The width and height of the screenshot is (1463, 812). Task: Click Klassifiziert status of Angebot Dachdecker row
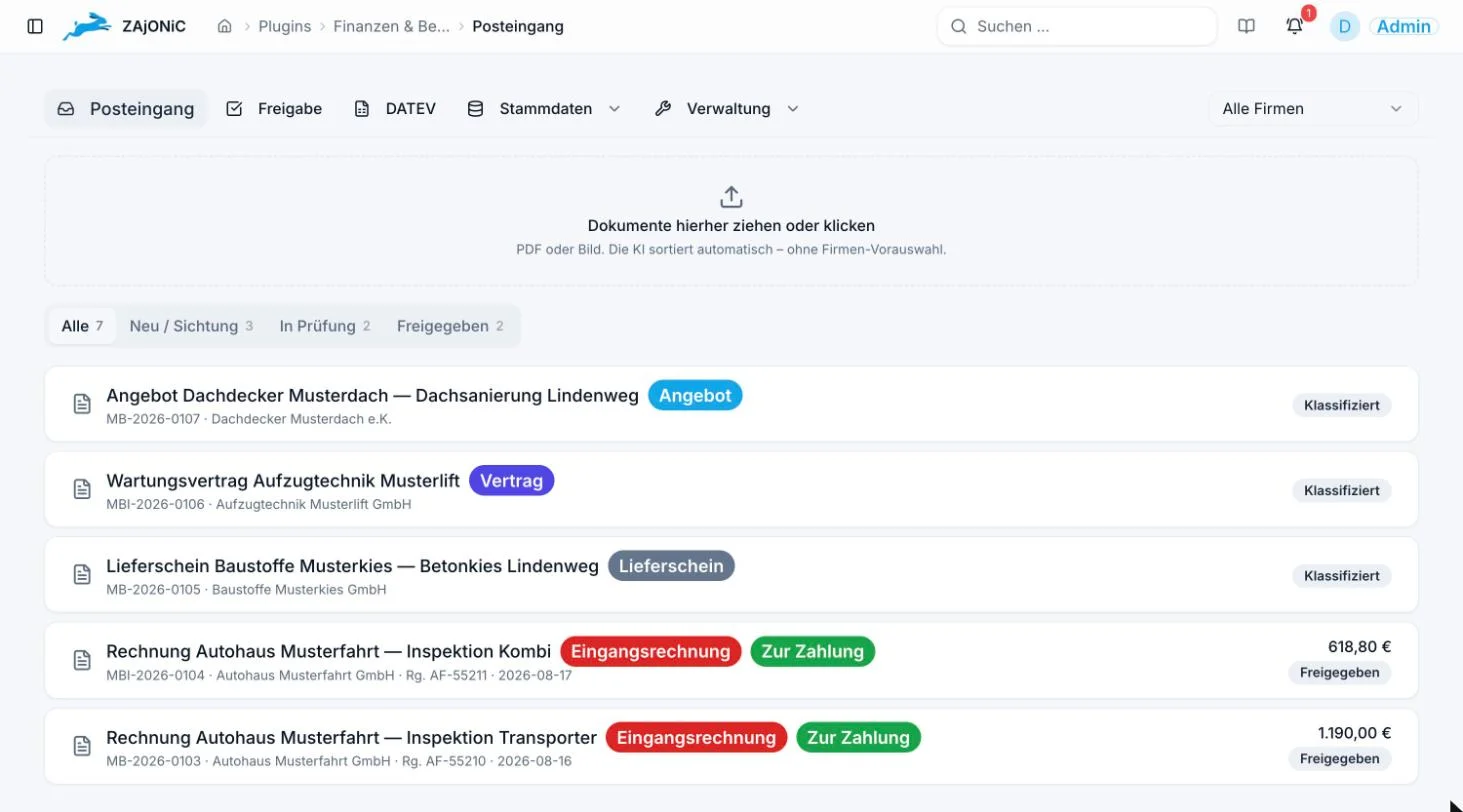1341,405
